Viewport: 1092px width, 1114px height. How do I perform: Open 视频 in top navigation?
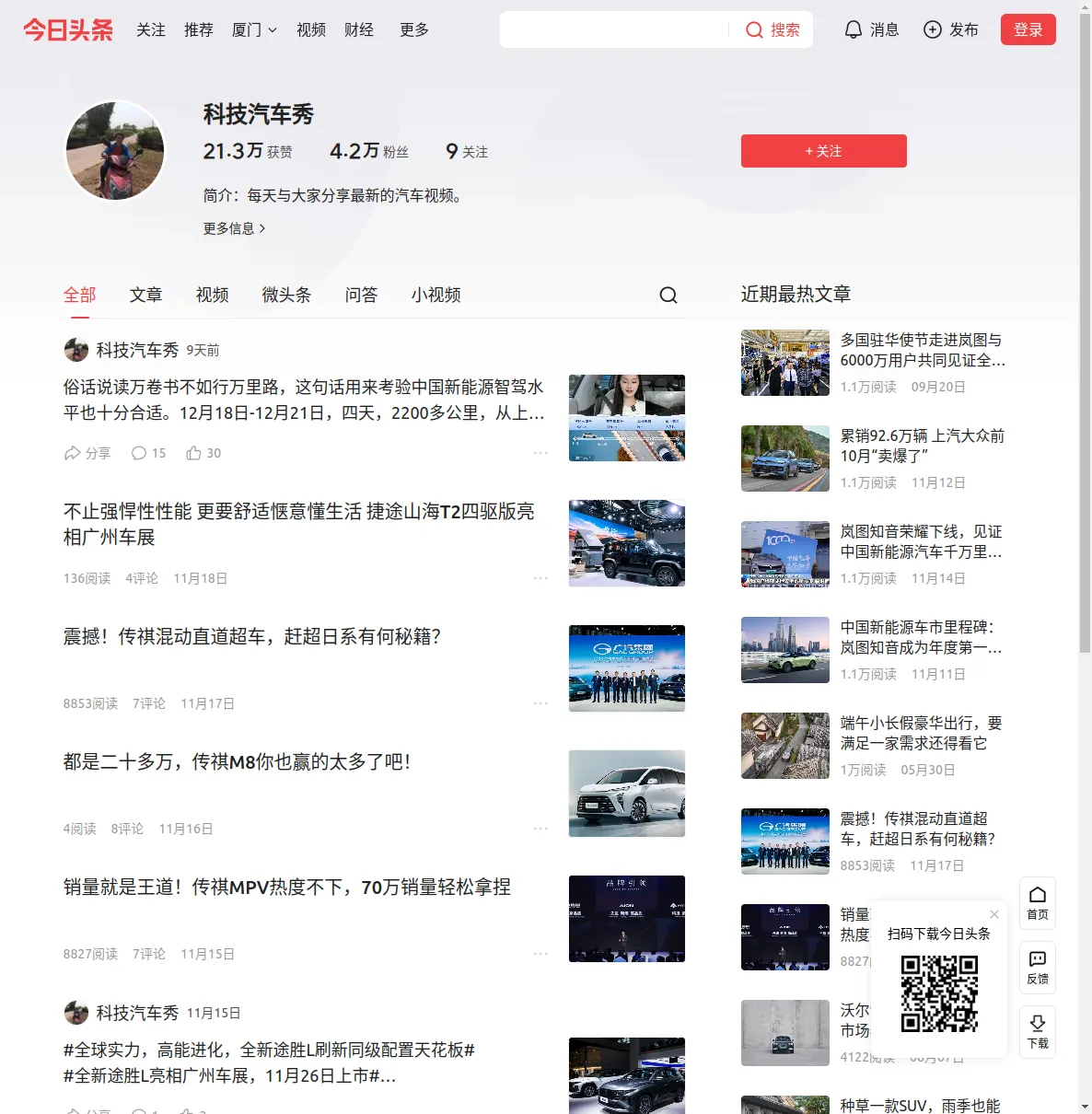click(311, 30)
